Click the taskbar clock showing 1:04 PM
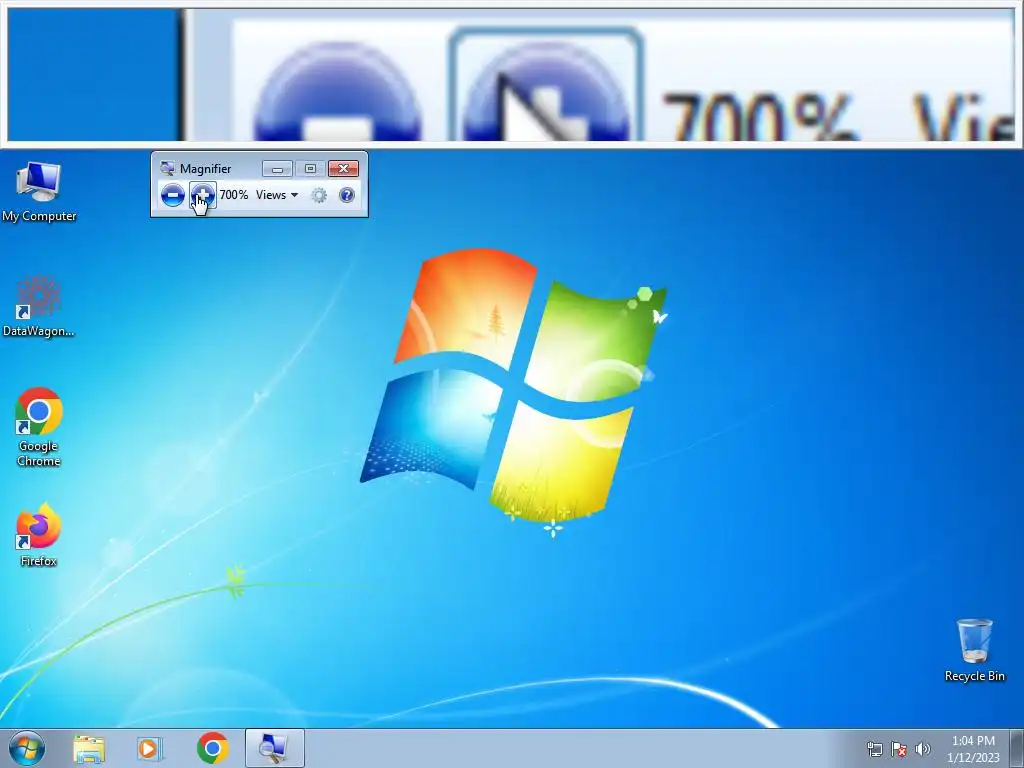 click(973, 749)
